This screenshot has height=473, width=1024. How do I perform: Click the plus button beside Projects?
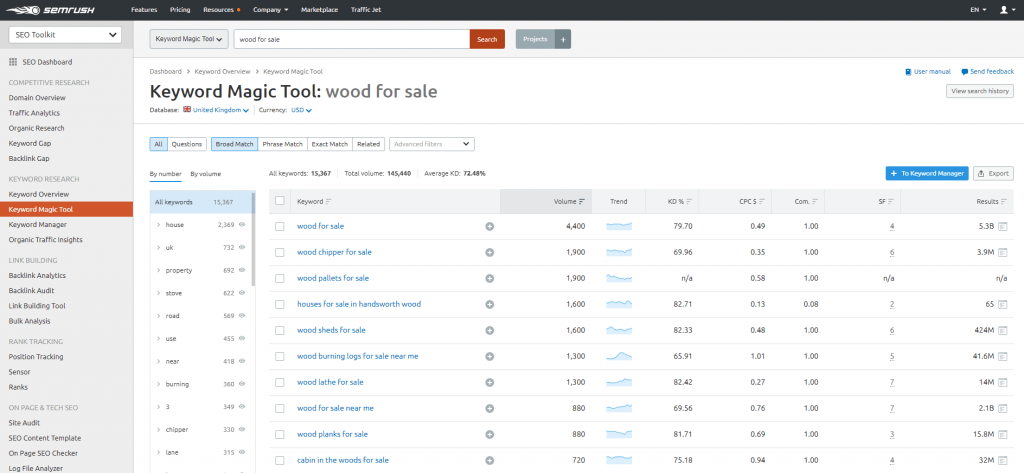coord(563,39)
